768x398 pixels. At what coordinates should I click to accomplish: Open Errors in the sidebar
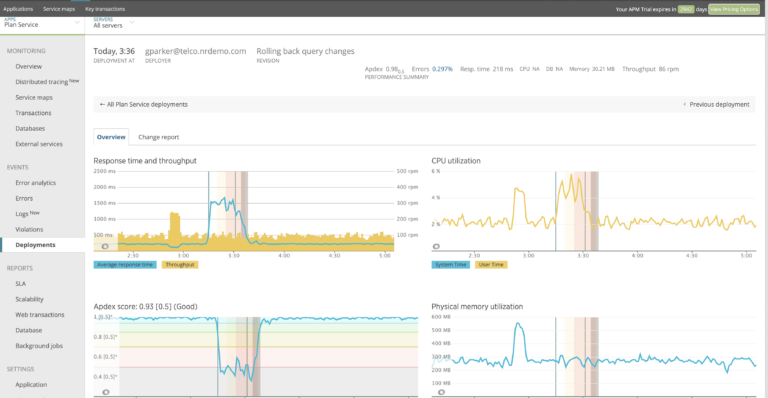point(24,198)
